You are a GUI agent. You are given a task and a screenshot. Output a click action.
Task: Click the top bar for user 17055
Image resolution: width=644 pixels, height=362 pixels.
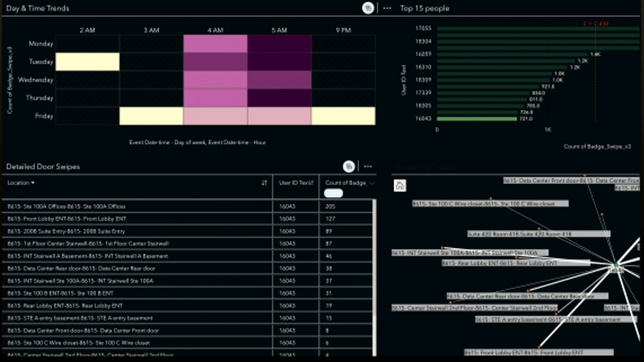(x=538, y=28)
